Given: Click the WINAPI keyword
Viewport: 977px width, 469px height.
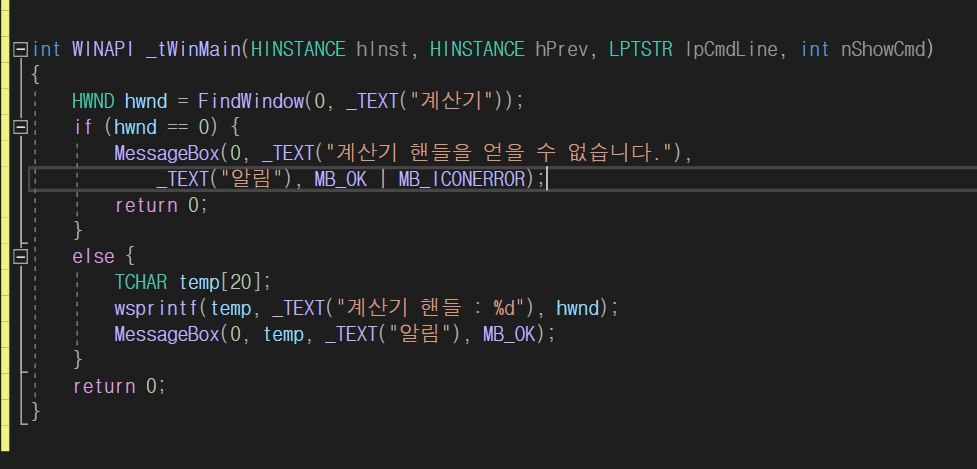Looking at the screenshot, I should tap(103, 49).
